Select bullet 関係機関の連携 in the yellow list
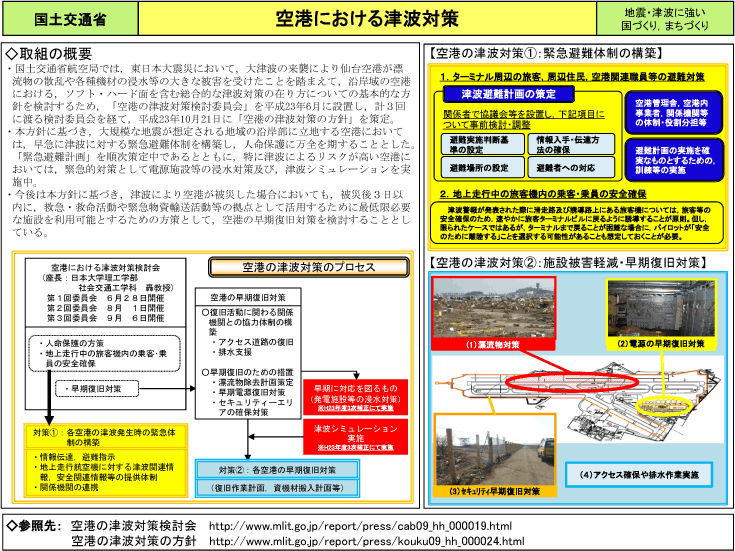The height and width of the screenshot is (551, 735). (68, 487)
